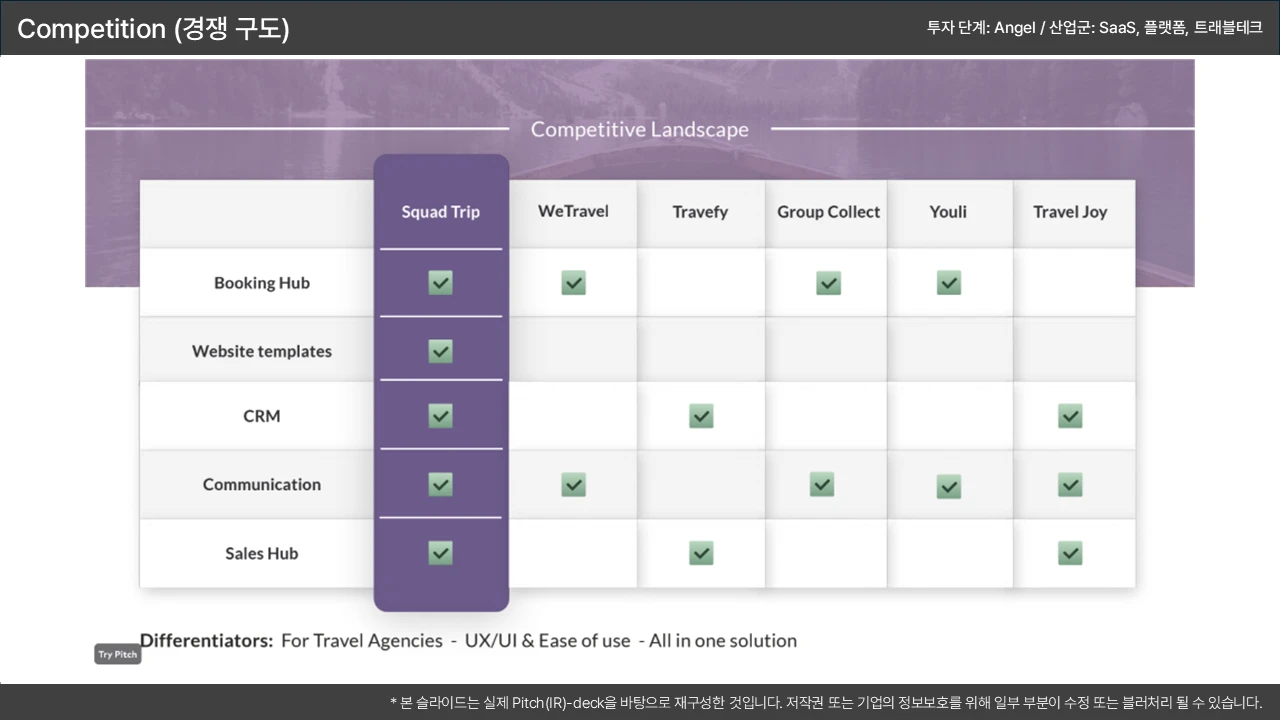The height and width of the screenshot is (720, 1280).
Task: Click Youli Communication checkmark
Action: (948, 487)
